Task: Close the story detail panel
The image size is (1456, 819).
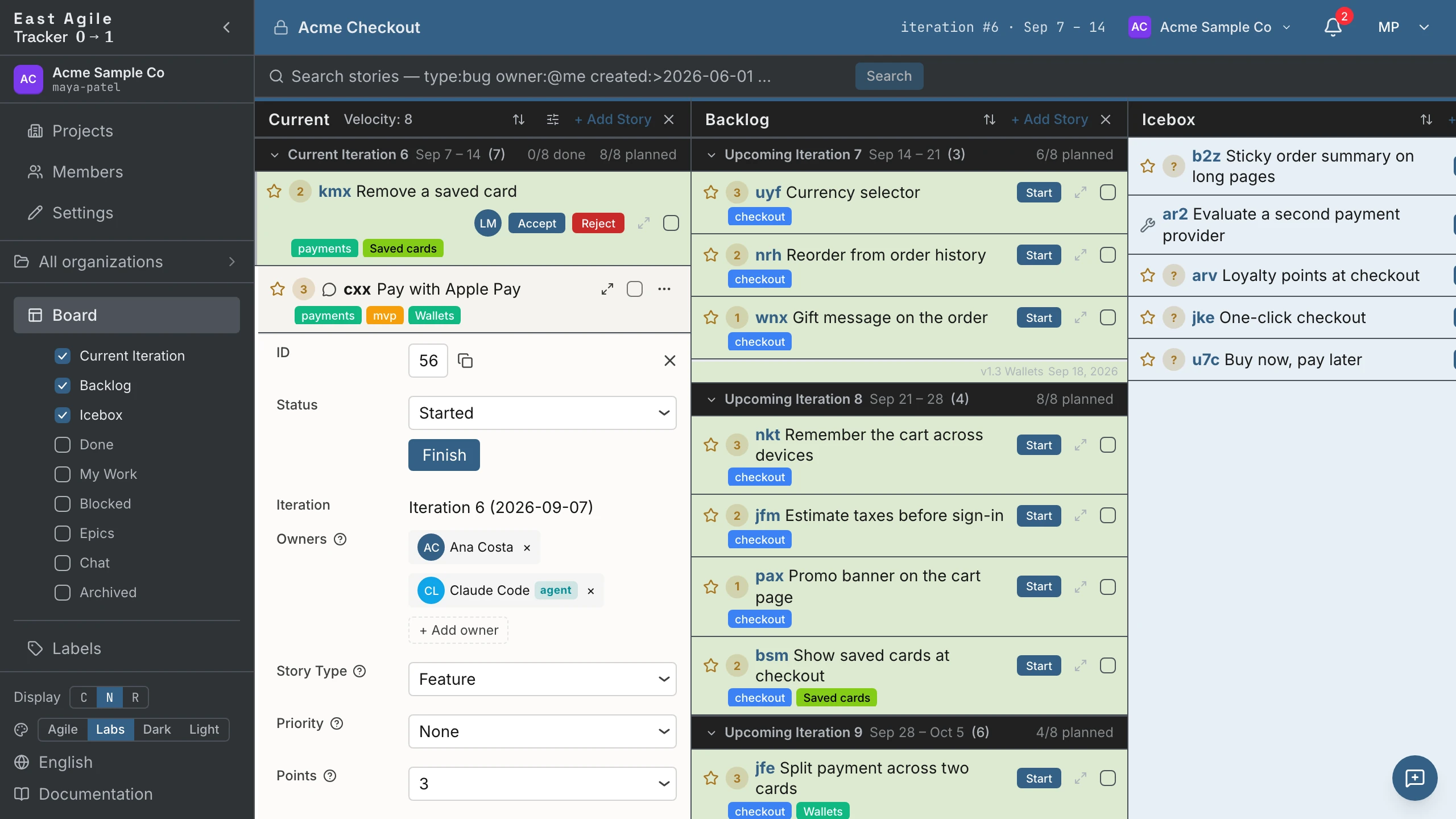Action: click(670, 361)
